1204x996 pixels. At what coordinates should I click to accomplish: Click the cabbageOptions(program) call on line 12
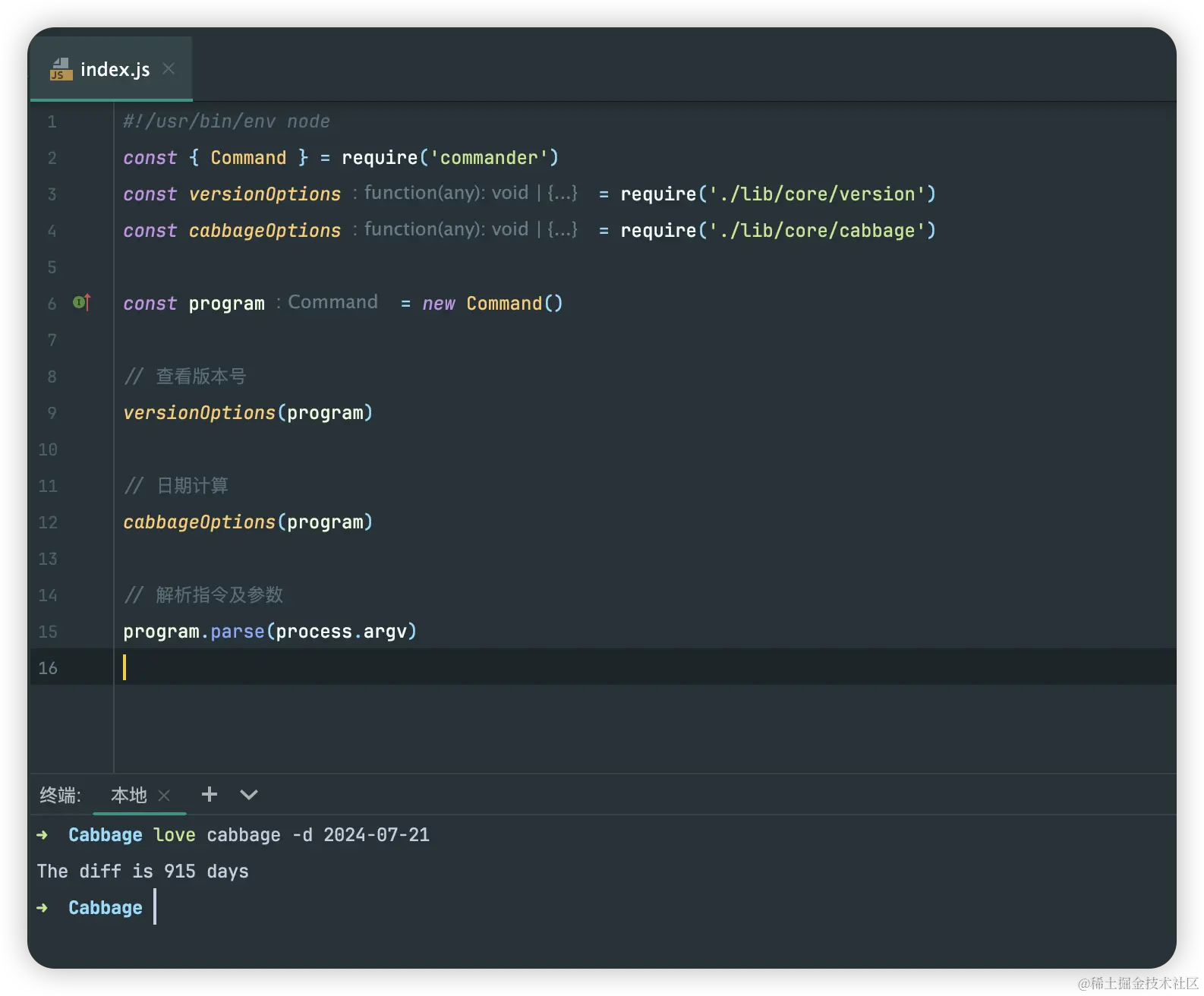click(x=248, y=522)
